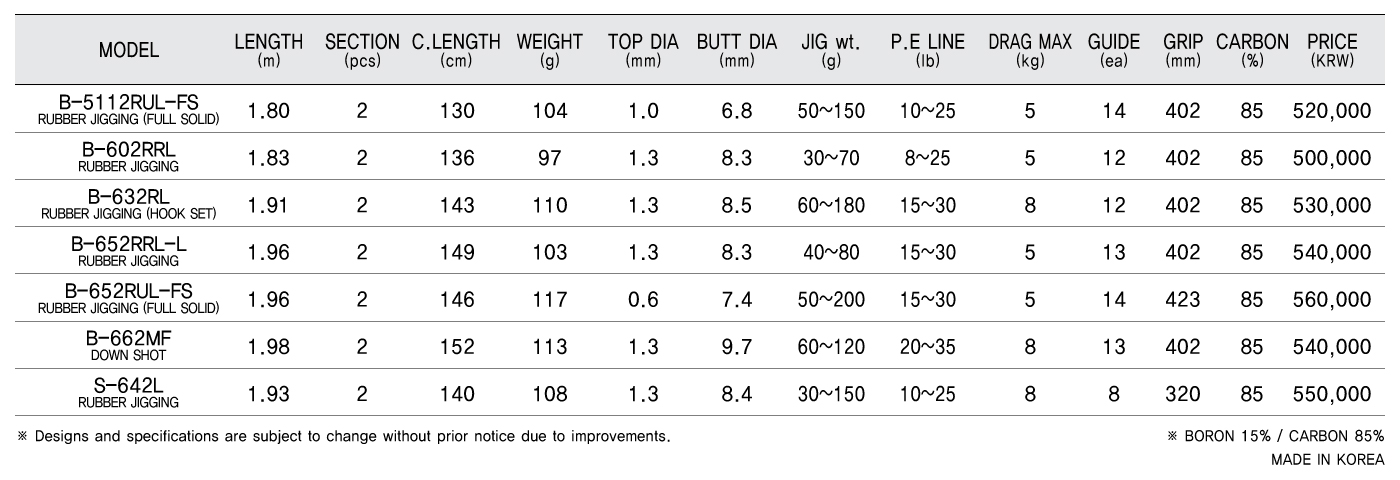Click the MODEL column header
The width and height of the screenshot is (1400, 480).
point(128,50)
